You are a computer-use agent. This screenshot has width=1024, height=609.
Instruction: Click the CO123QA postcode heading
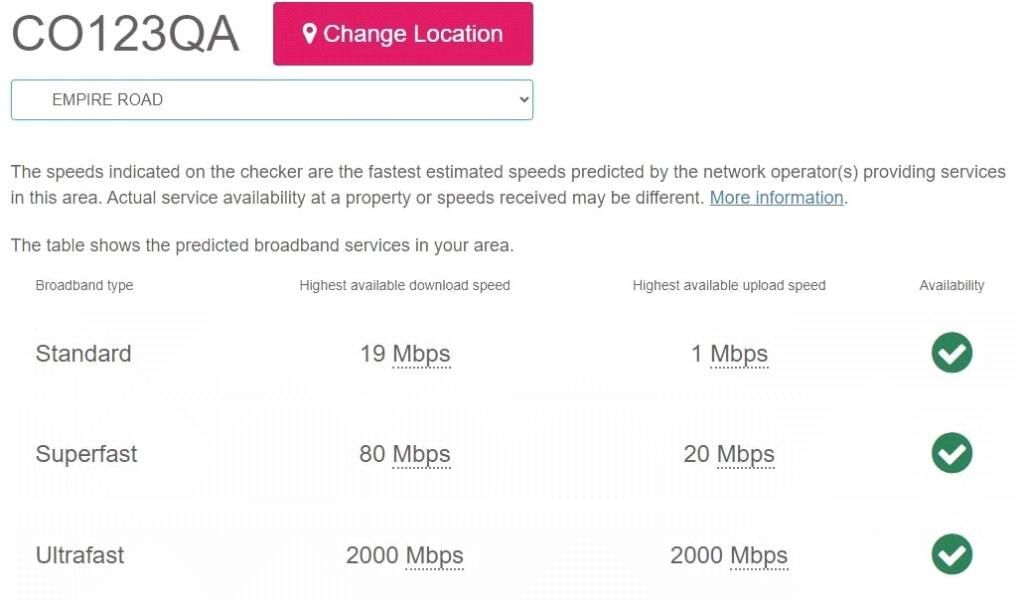124,33
